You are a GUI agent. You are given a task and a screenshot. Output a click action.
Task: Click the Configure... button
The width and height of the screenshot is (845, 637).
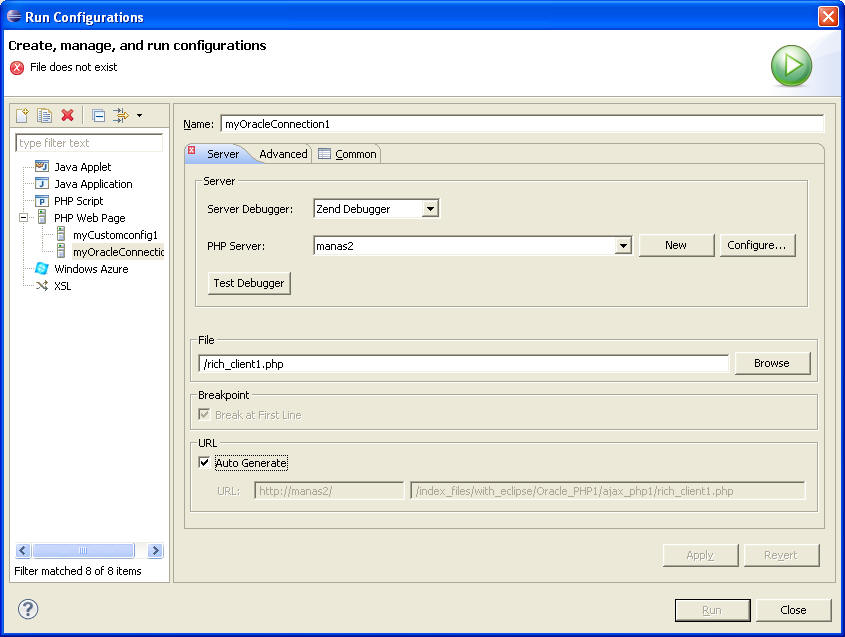[757, 245]
